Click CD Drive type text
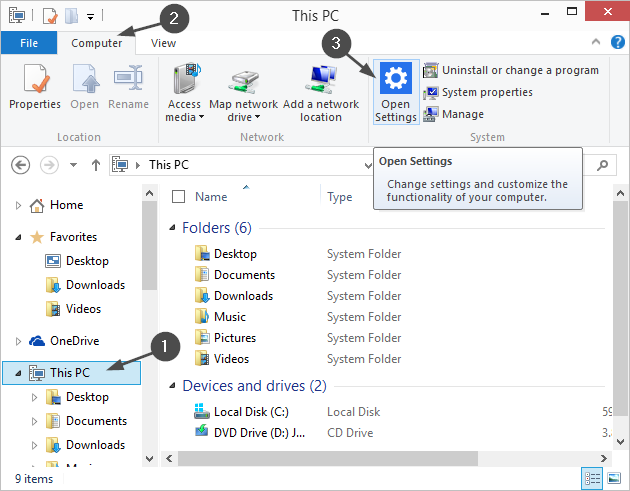This screenshot has width=630, height=491. pyautogui.click(x=350, y=433)
